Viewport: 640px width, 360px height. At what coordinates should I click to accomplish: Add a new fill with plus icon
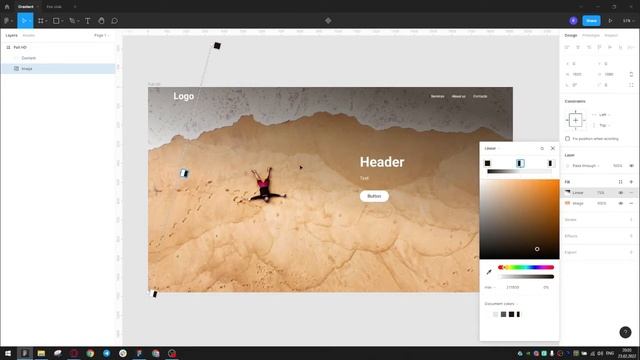pos(631,182)
